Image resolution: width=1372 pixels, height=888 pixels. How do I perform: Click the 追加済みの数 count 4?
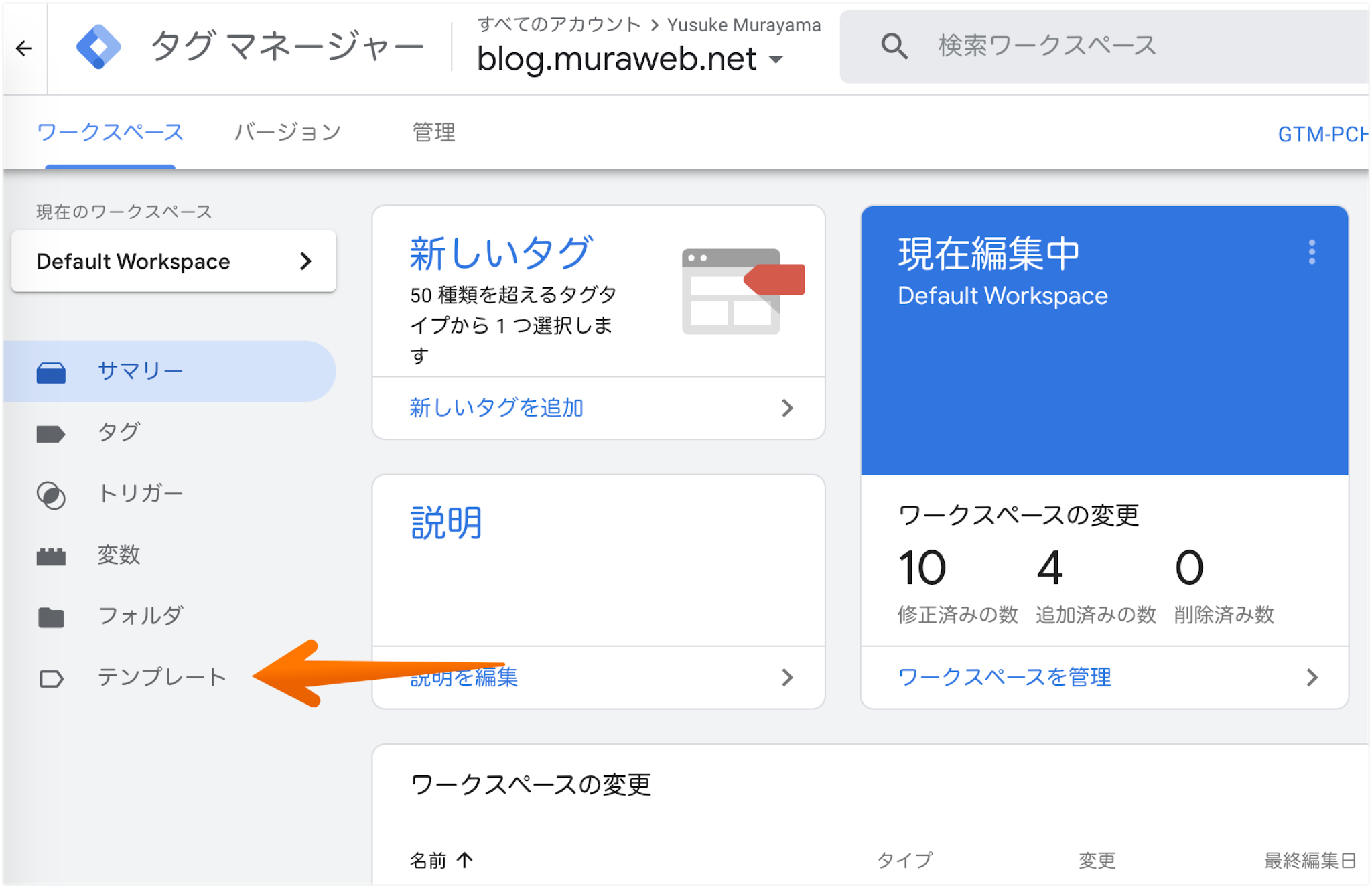click(1050, 568)
